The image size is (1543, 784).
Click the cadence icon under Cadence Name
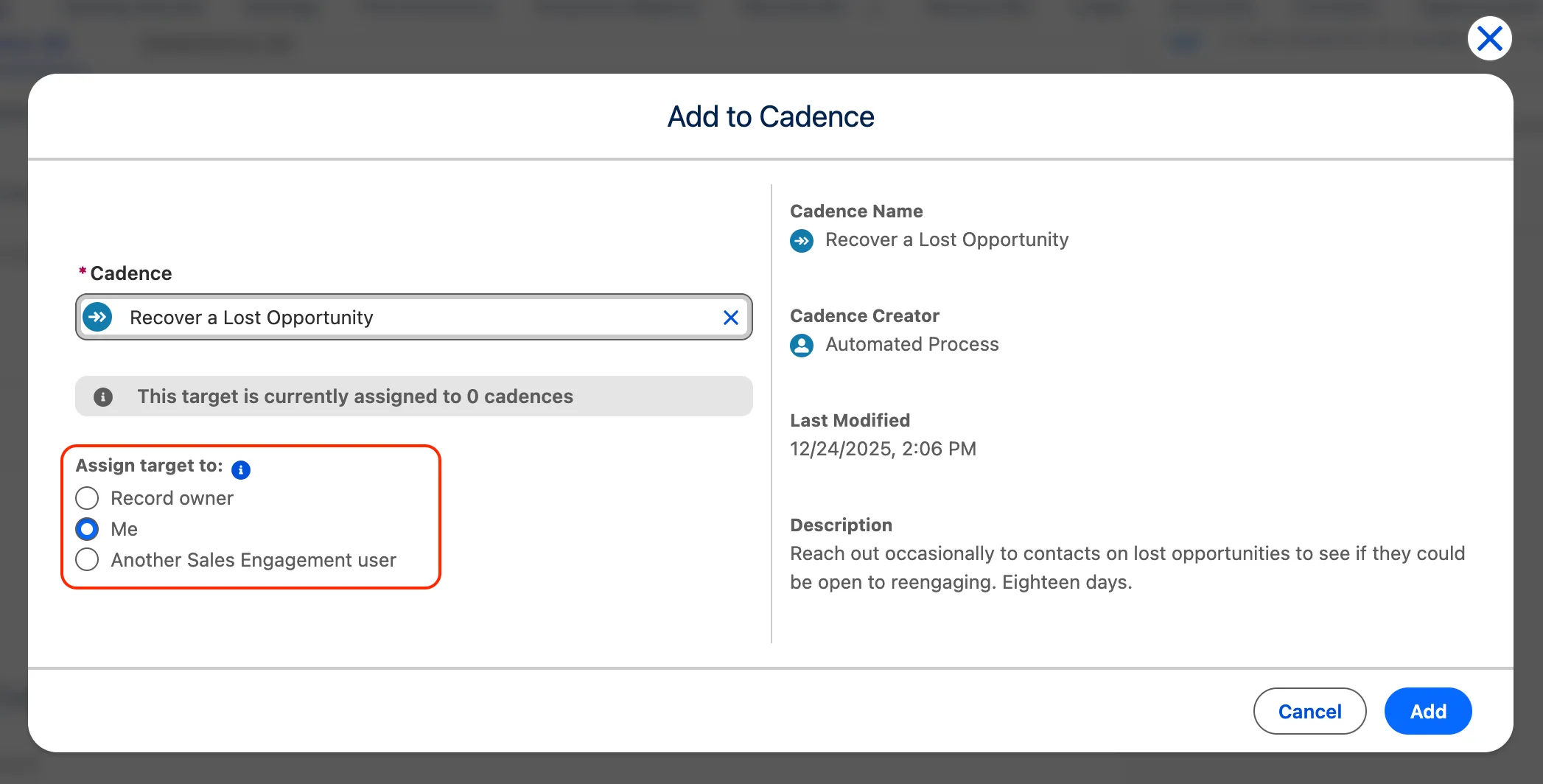click(x=802, y=241)
